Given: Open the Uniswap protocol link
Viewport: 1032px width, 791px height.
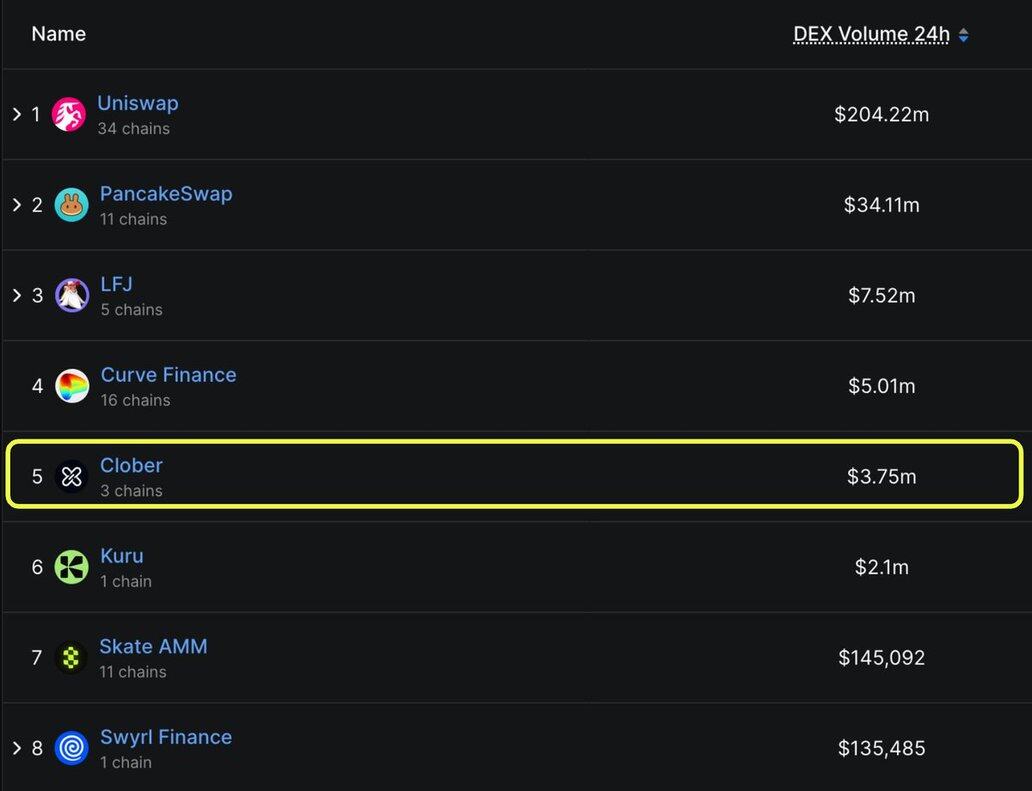Looking at the screenshot, I should tap(138, 104).
